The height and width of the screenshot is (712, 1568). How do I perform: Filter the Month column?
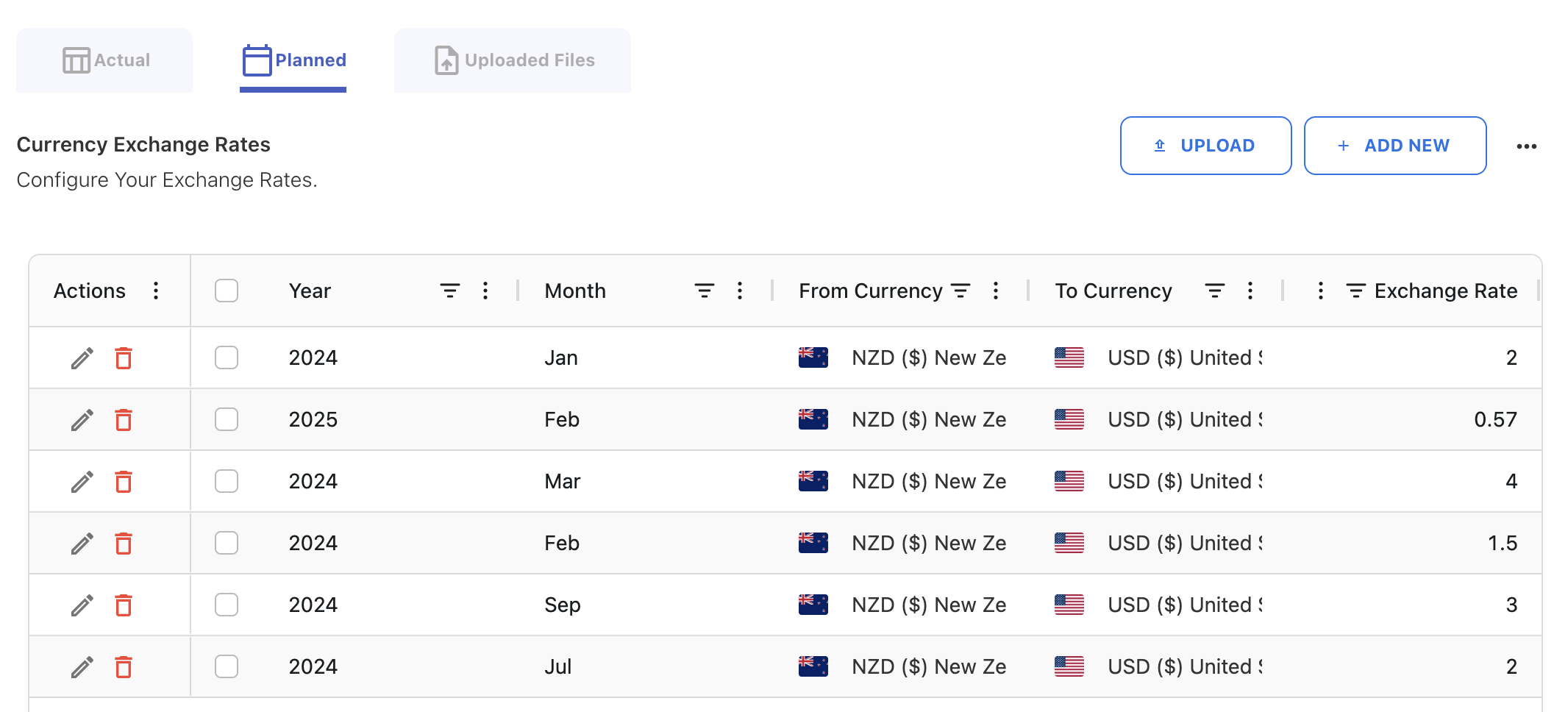(x=704, y=291)
